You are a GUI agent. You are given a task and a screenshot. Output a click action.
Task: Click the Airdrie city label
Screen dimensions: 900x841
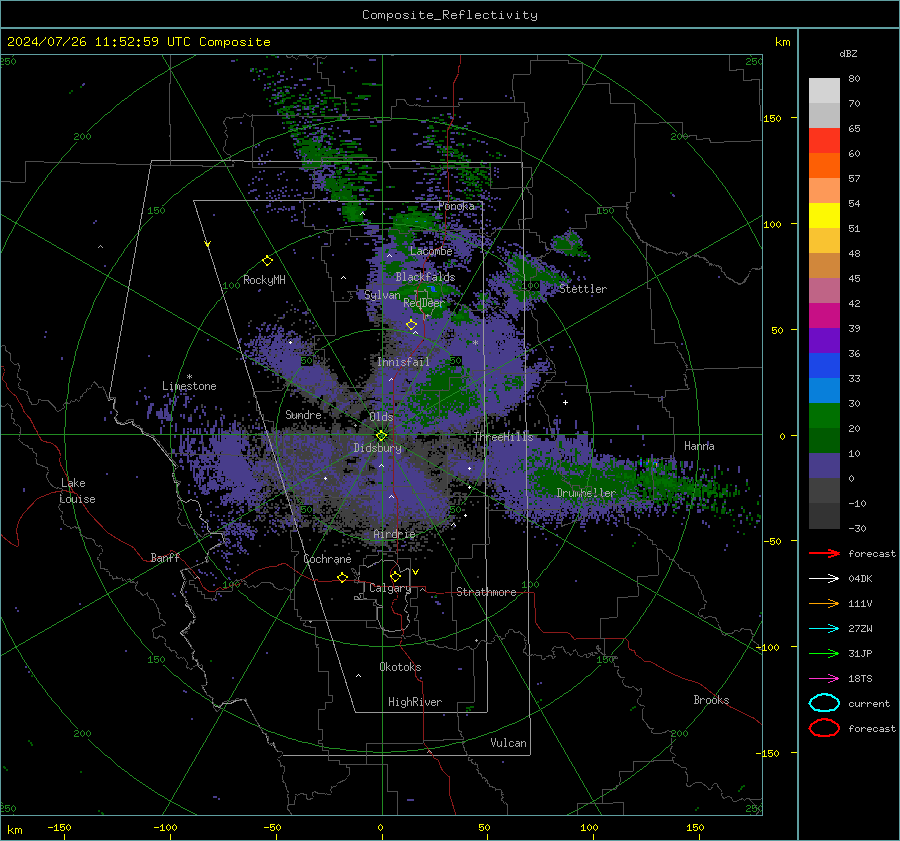click(394, 534)
